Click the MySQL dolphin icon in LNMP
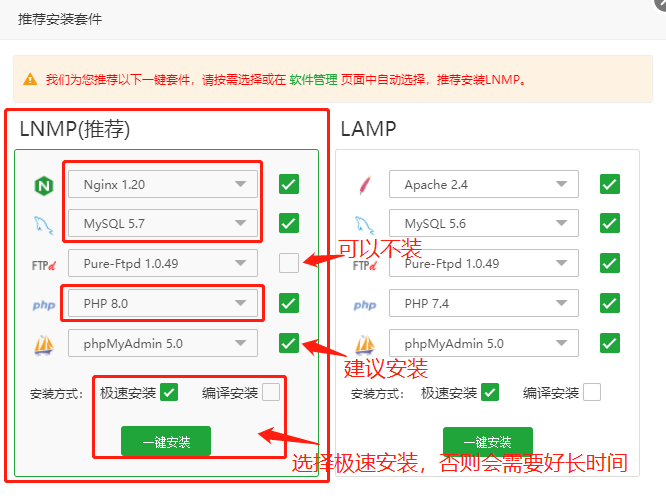Viewport: 666px width, 504px height. point(43,224)
